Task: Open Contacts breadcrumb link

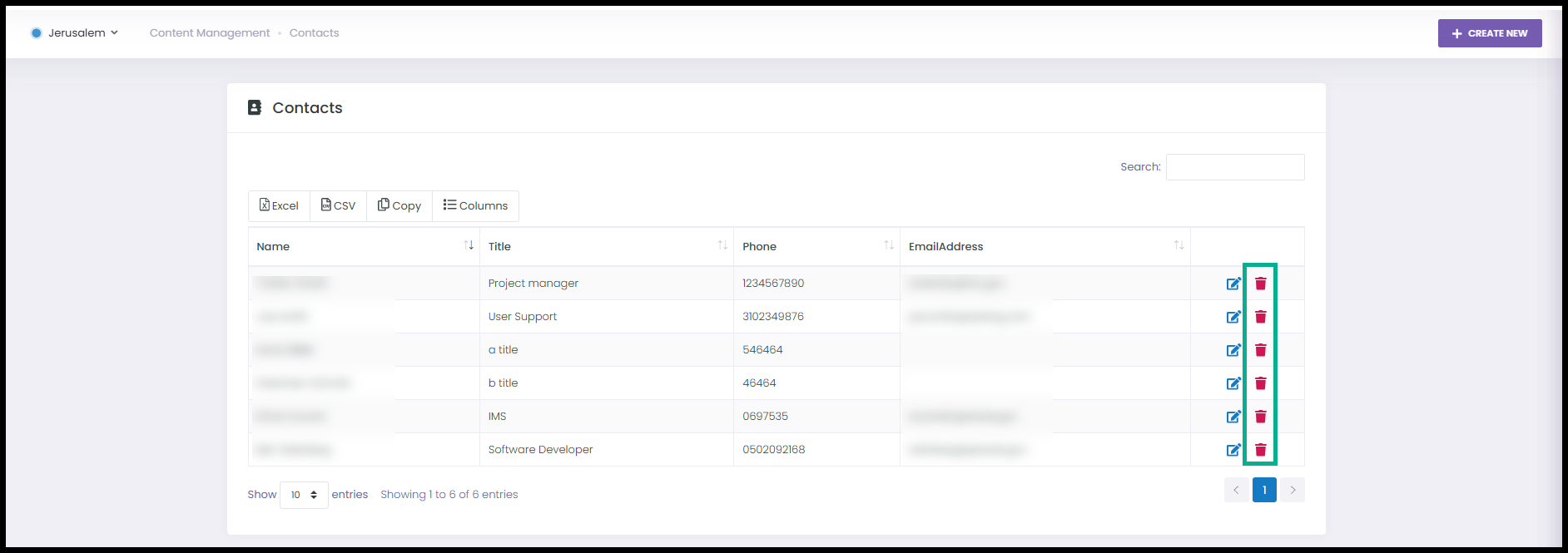Action: [315, 32]
